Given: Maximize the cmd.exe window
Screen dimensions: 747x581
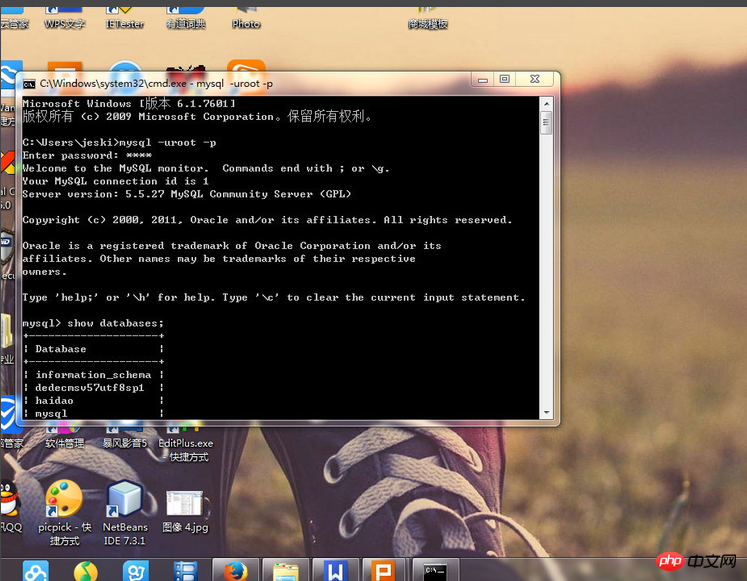Looking at the screenshot, I should [504, 79].
